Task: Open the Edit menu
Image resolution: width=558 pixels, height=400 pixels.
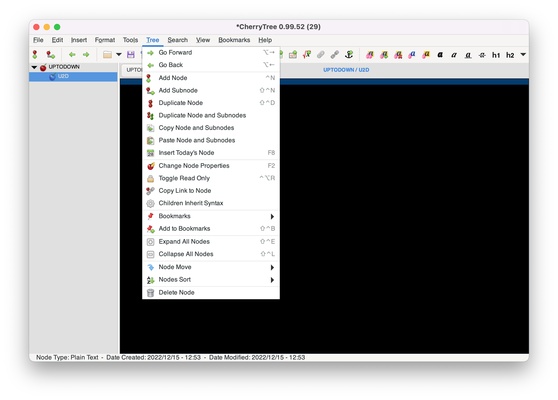Action: pyautogui.click(x=57, y=40)
